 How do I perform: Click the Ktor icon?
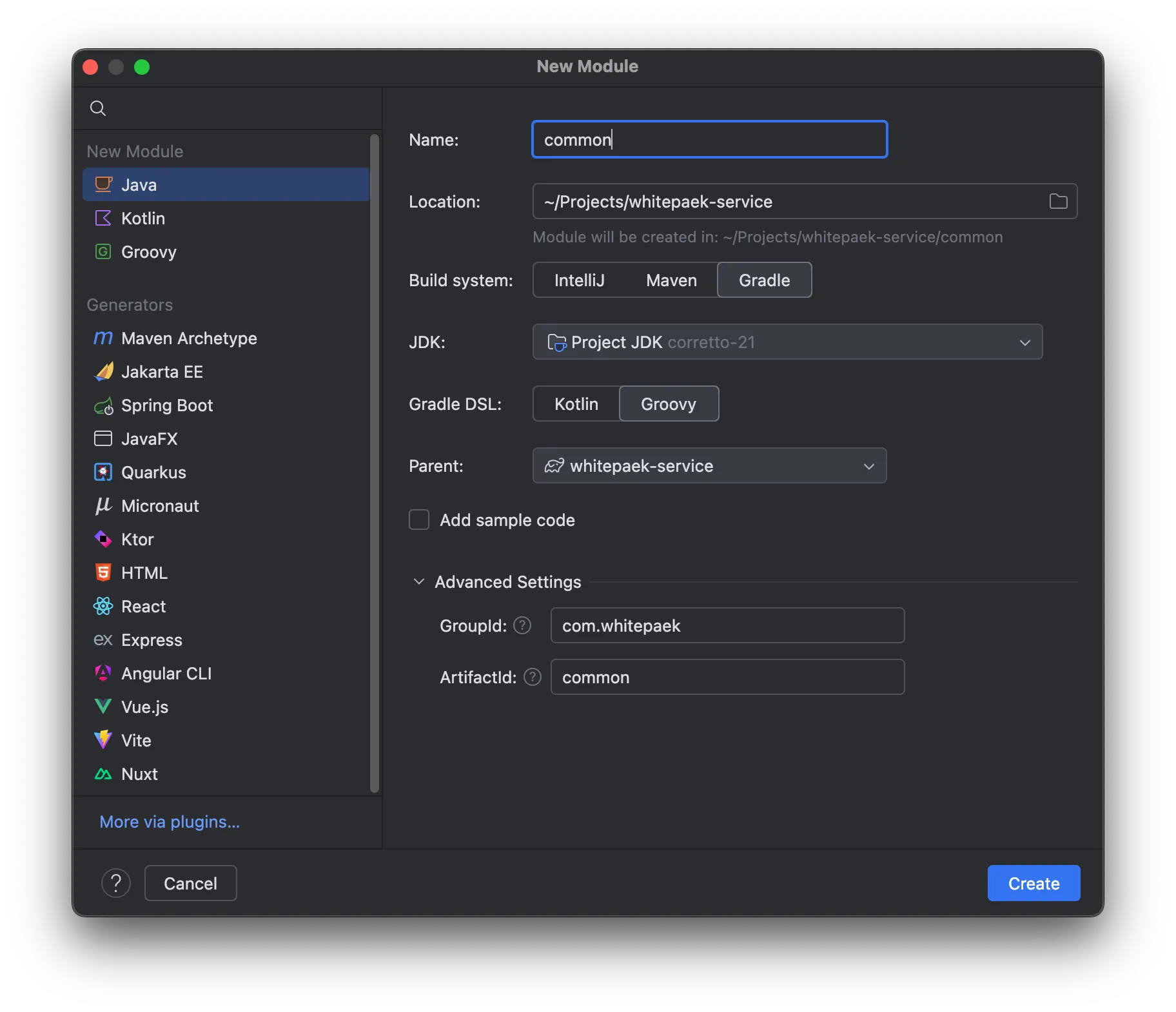click(103, 539)
